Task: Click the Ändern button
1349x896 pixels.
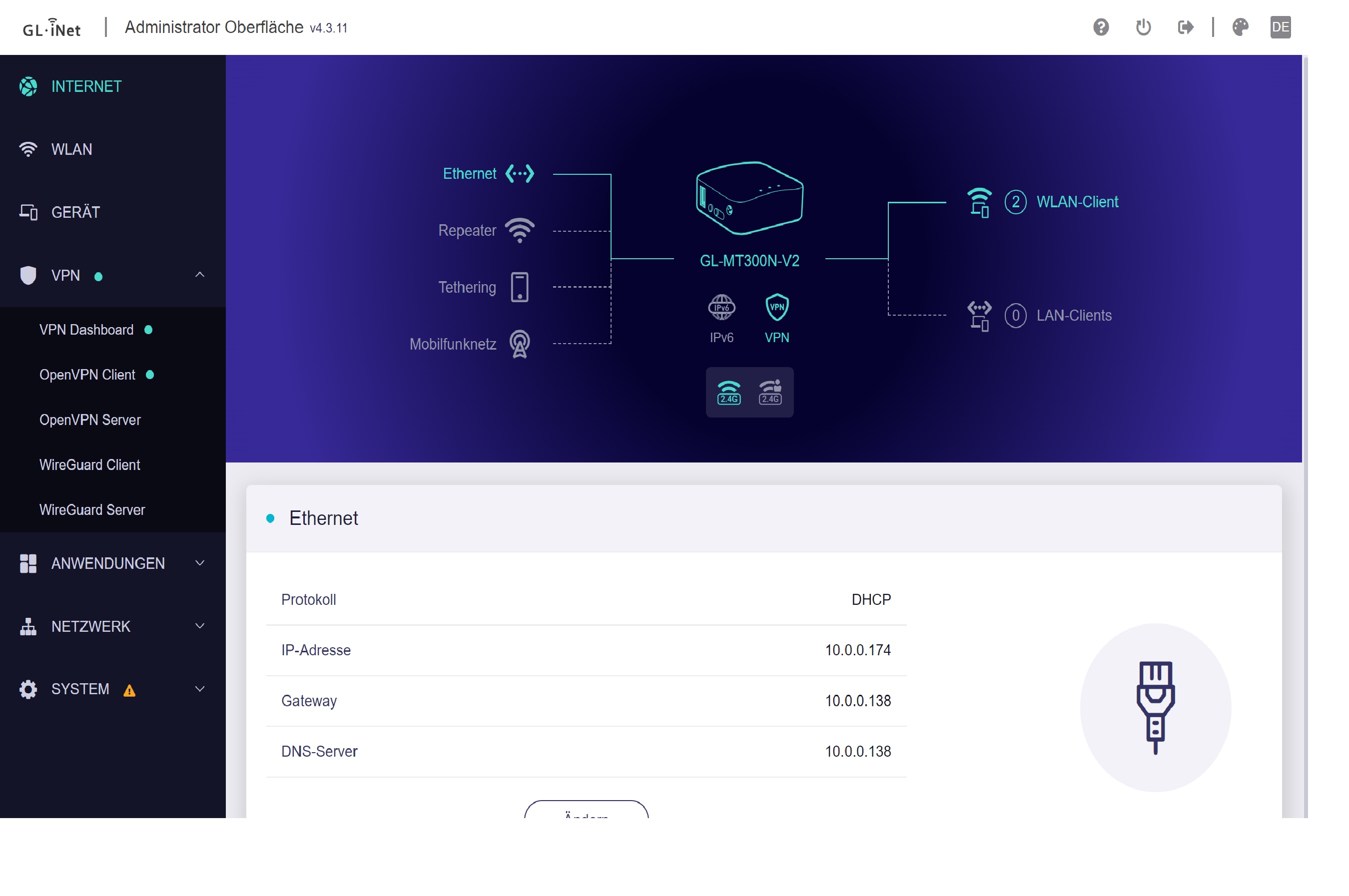Action: tap(586, 812)
